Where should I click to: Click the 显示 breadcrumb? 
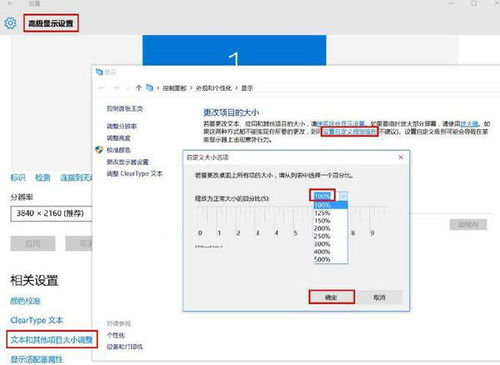[247, 88]
